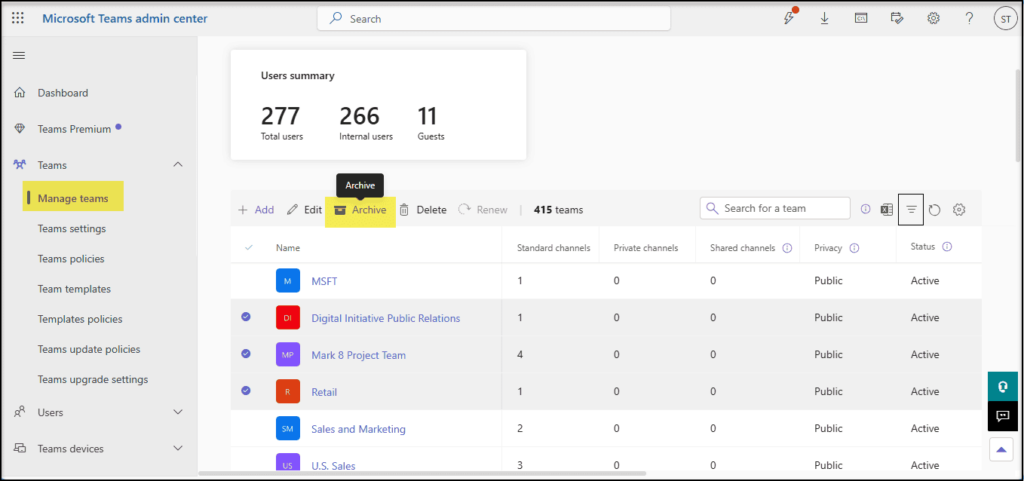1024x481 pixels.
Task: Click the MSFT team avatar icon
Action: point(288,281)
